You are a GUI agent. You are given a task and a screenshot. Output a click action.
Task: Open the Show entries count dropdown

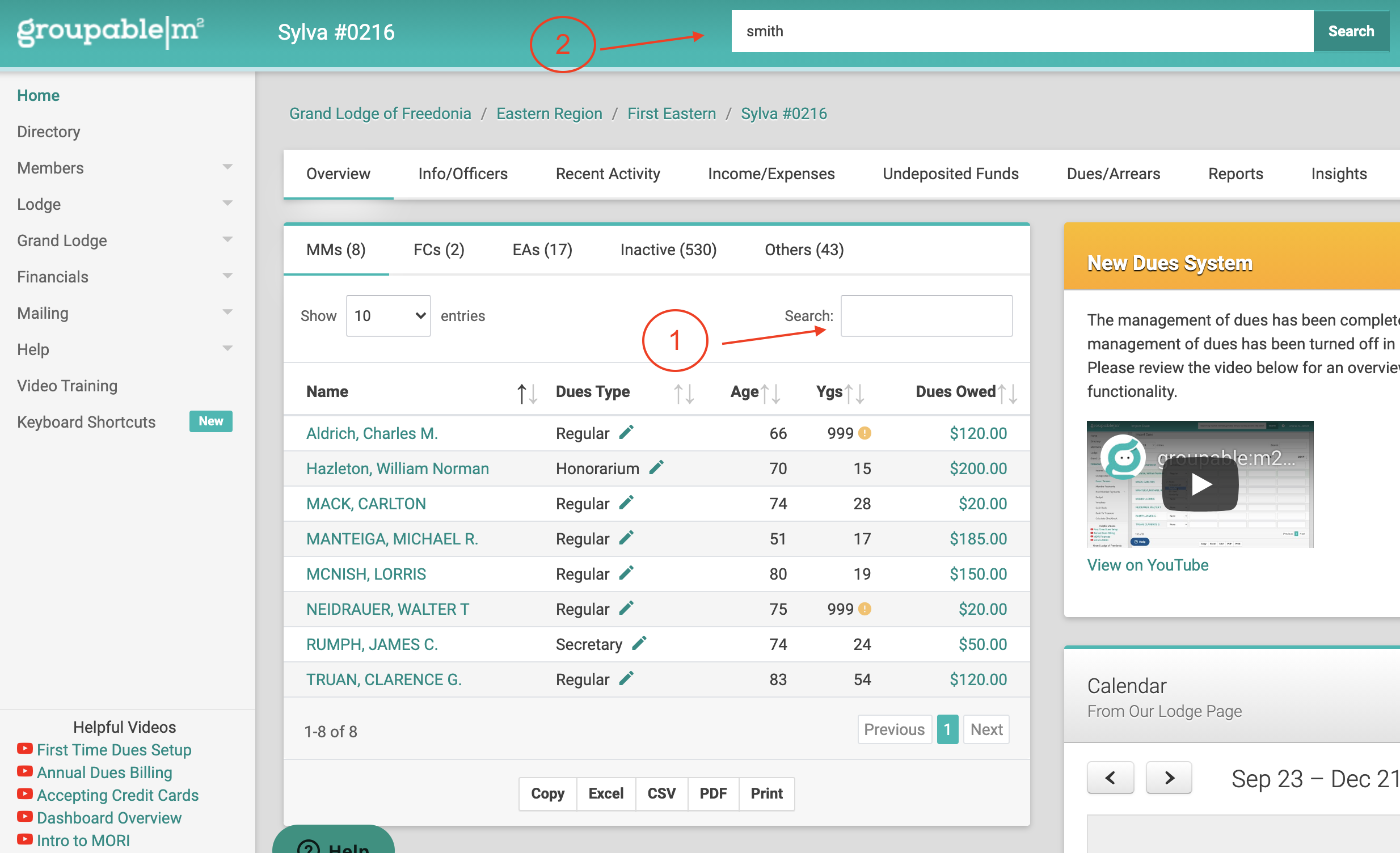point(389,316)
